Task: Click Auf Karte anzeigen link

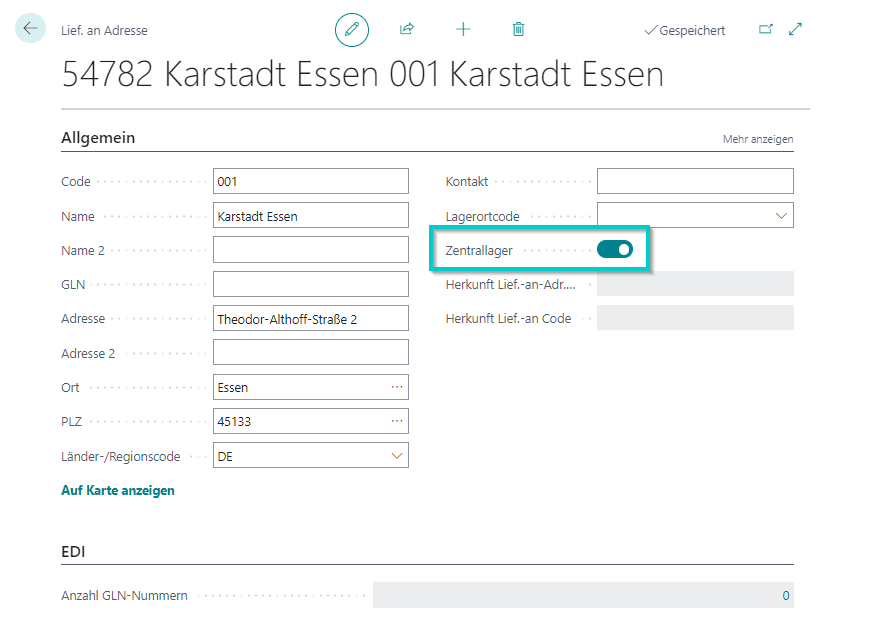Action: 118,490
